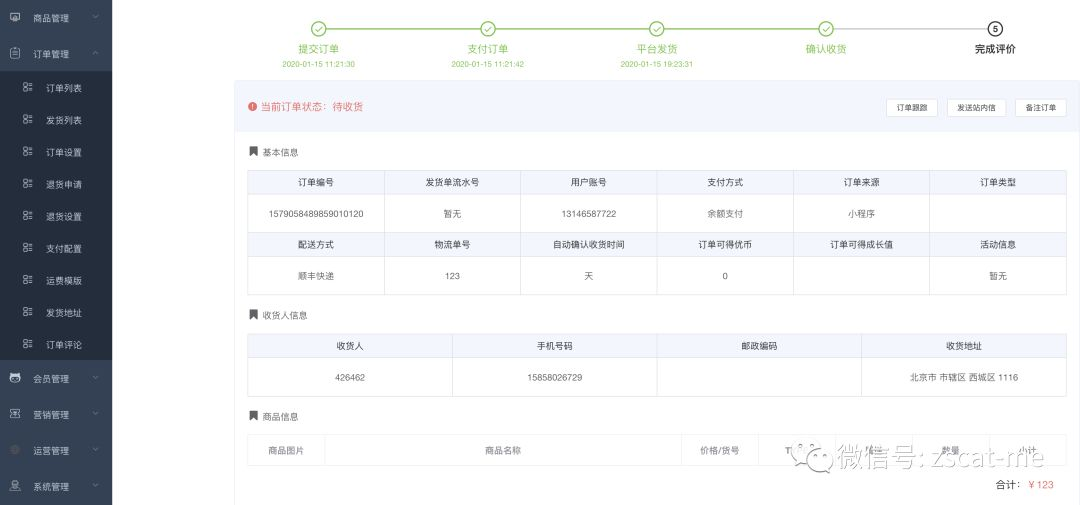Select 支付配置 in the sidebar
This screenshot has width=1080, height=505.
pyautogui.click(x=64, y=248)
